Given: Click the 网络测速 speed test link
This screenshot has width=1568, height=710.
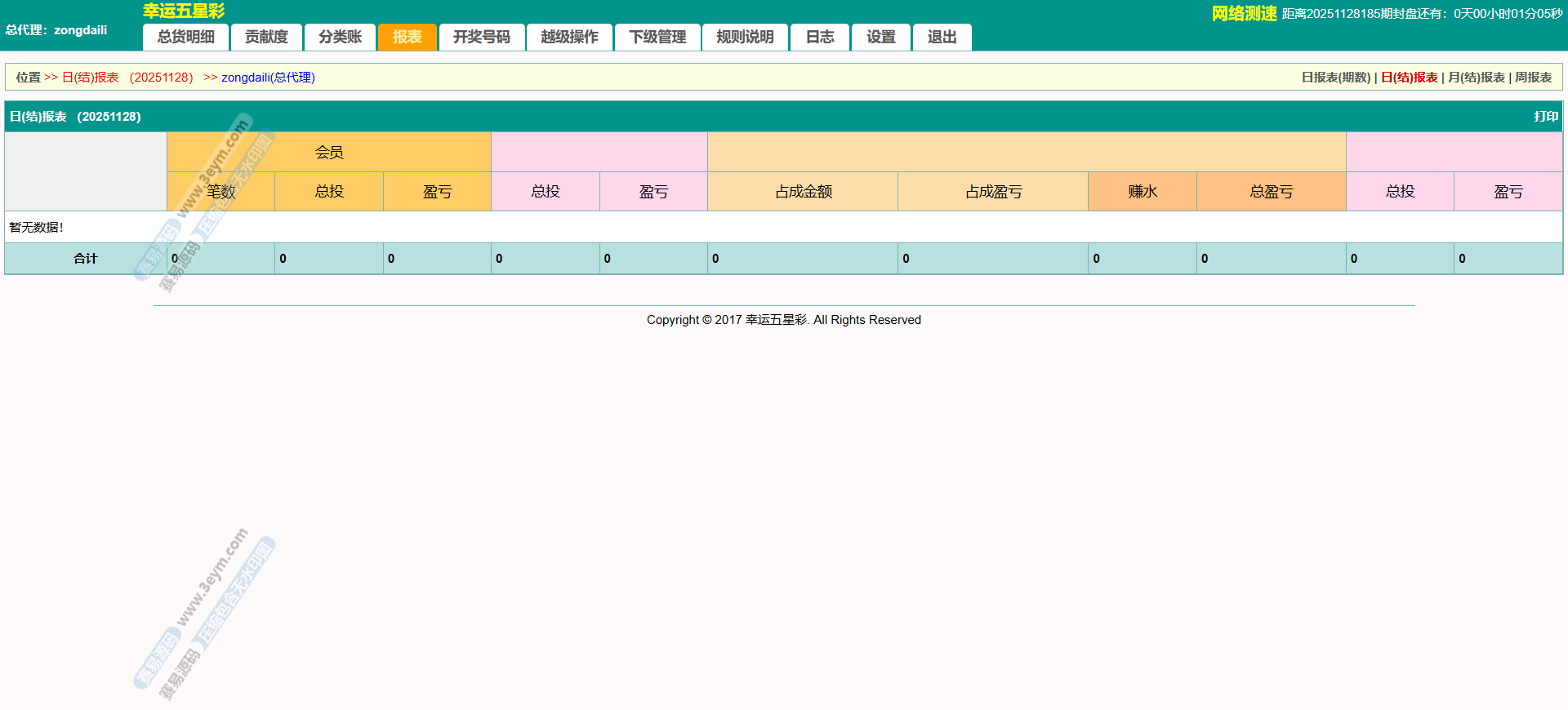Looking at the screenshot, I should pyautogui.click(x=1244, y=14).
